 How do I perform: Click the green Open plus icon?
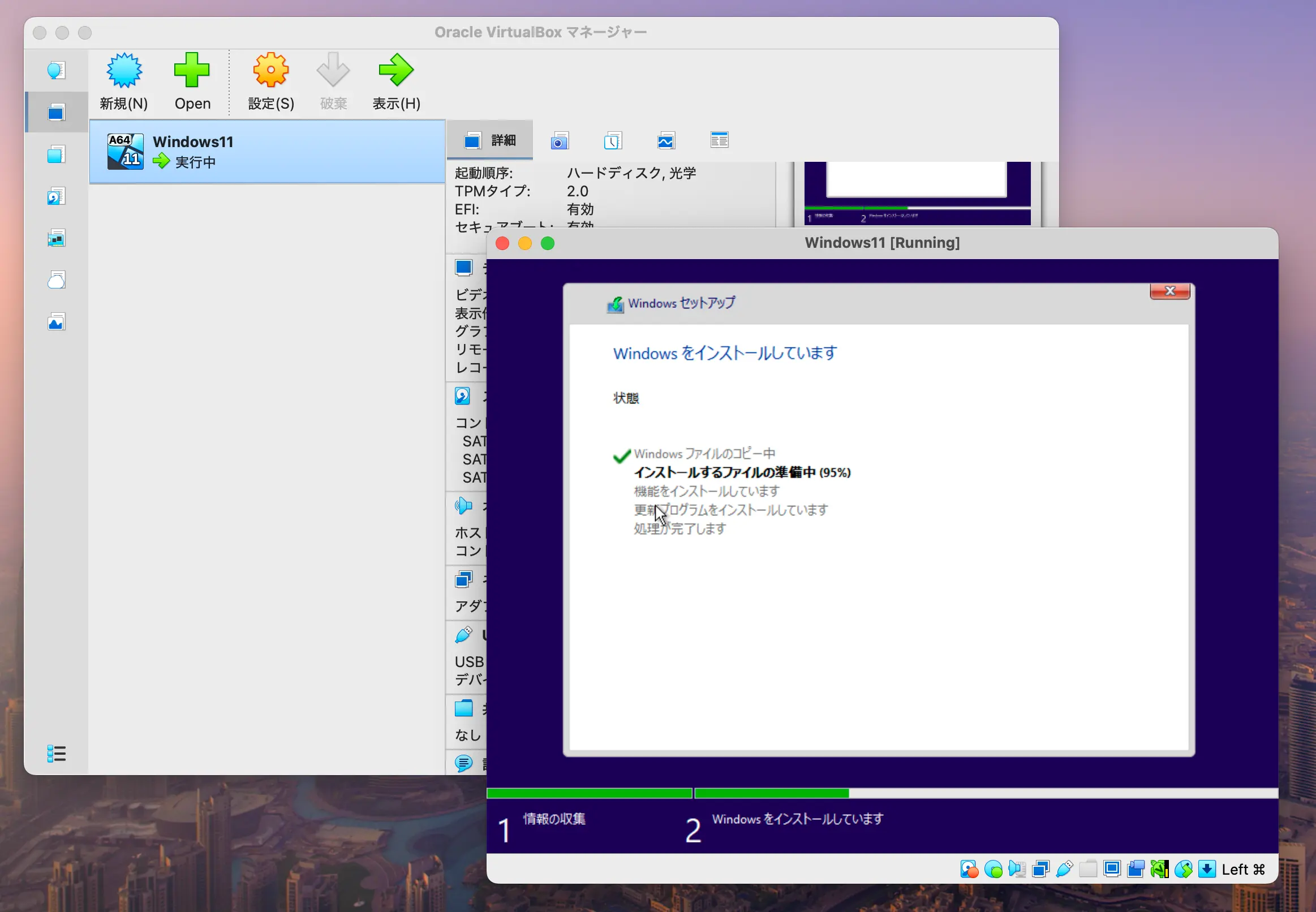(x=192, y=71)
